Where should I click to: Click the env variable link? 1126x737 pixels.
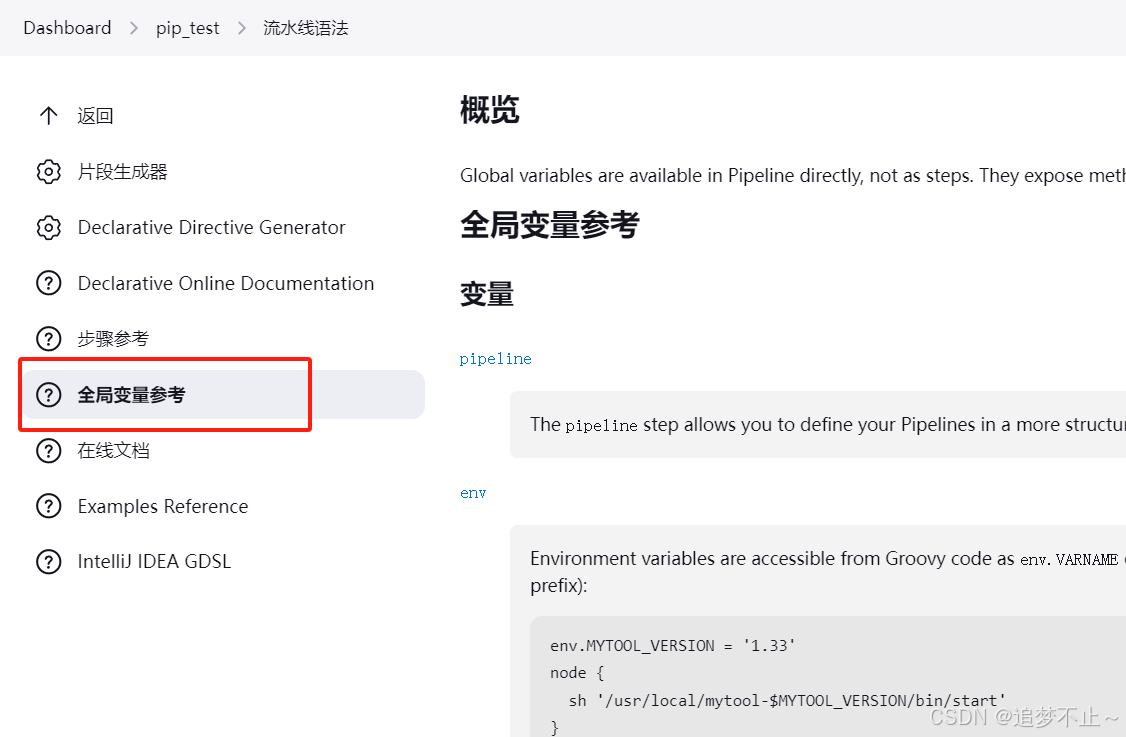pos(473,493)
